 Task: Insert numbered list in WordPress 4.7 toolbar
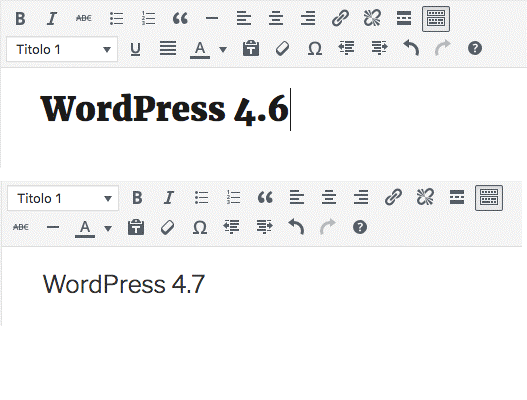233,198
